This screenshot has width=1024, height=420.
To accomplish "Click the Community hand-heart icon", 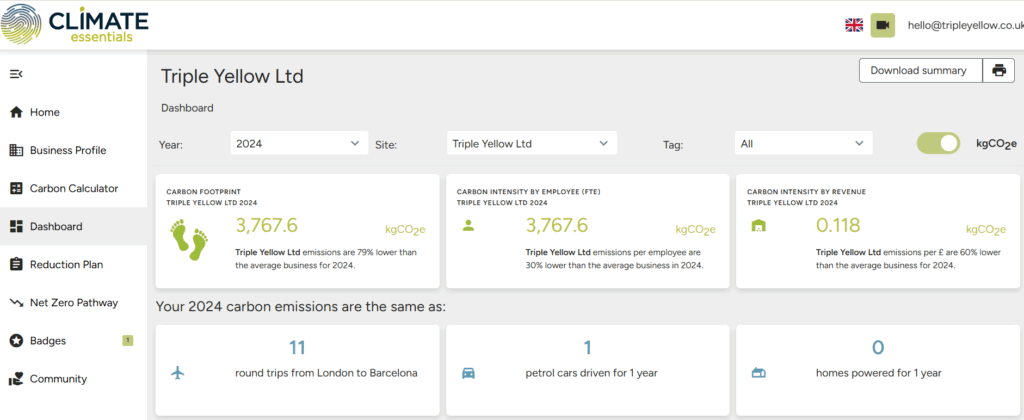I will click(x=16, y=379).
